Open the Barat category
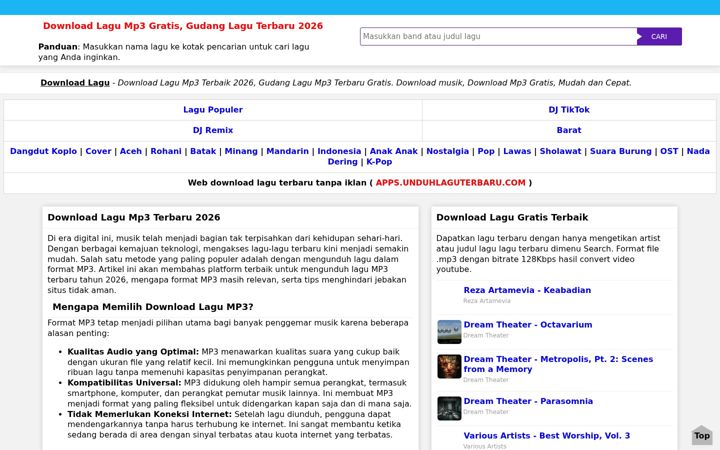Viewport: 720px width, 450px height. coord(569,130)
